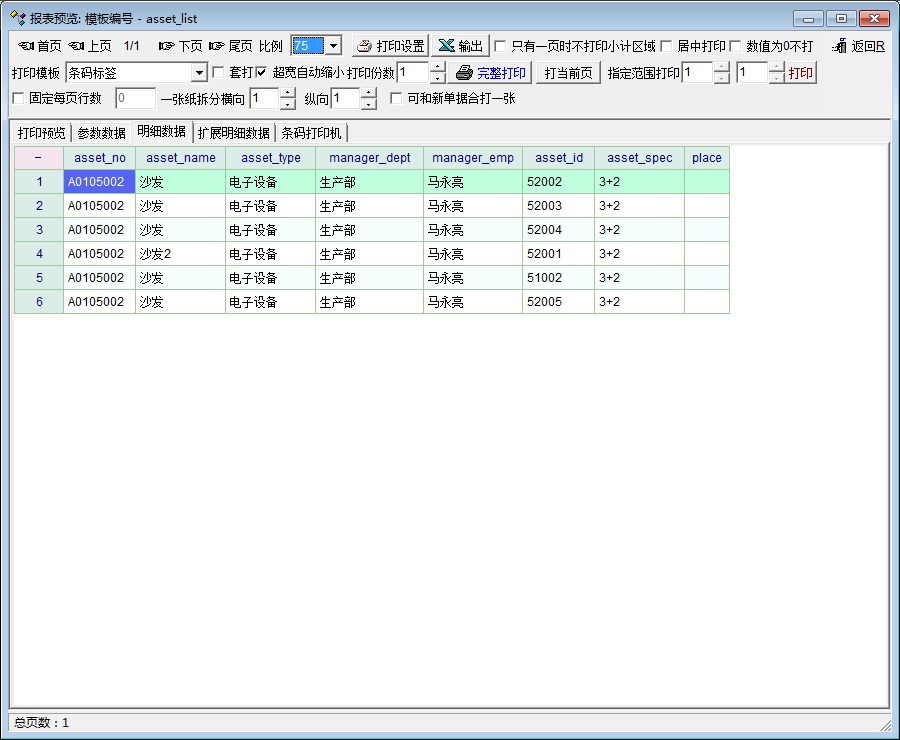The height and width of the screenshot is (740, 900).
Task: Click the Excel export (输出) button
Action: coord(460,46)
